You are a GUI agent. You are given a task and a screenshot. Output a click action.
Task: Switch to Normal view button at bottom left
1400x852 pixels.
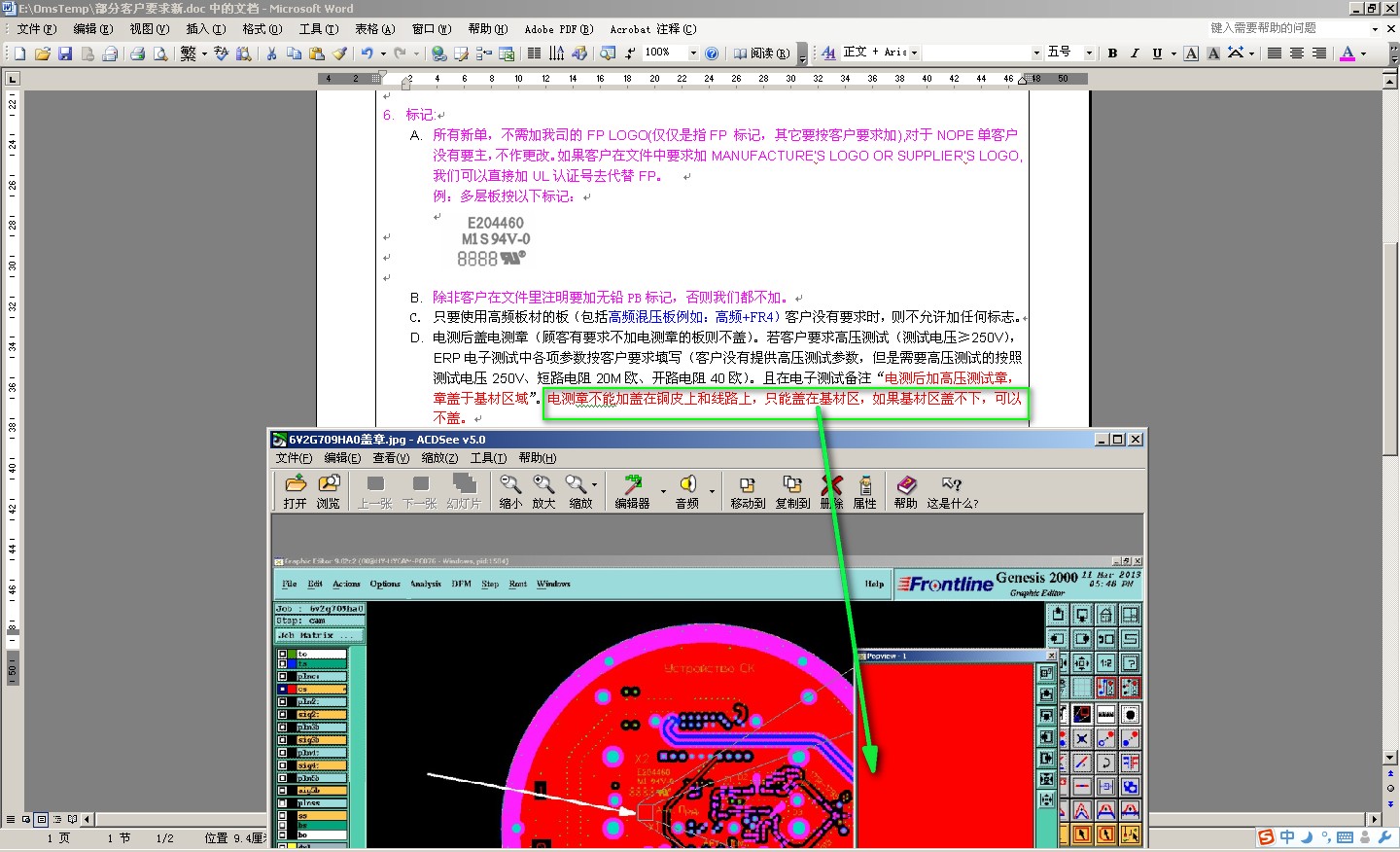(x=11, y=820)
